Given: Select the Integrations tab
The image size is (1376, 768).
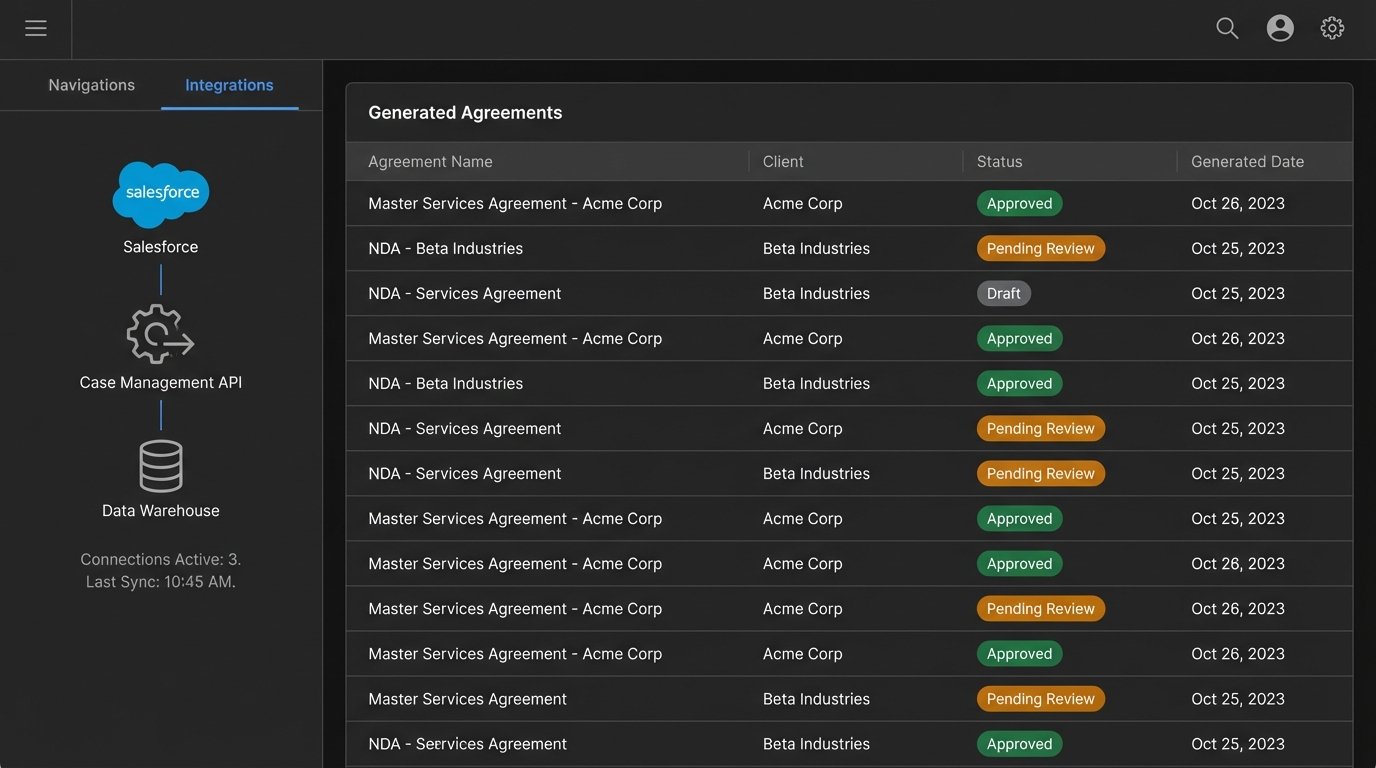Looking at the screenshot, I should (x=229, y=85).
